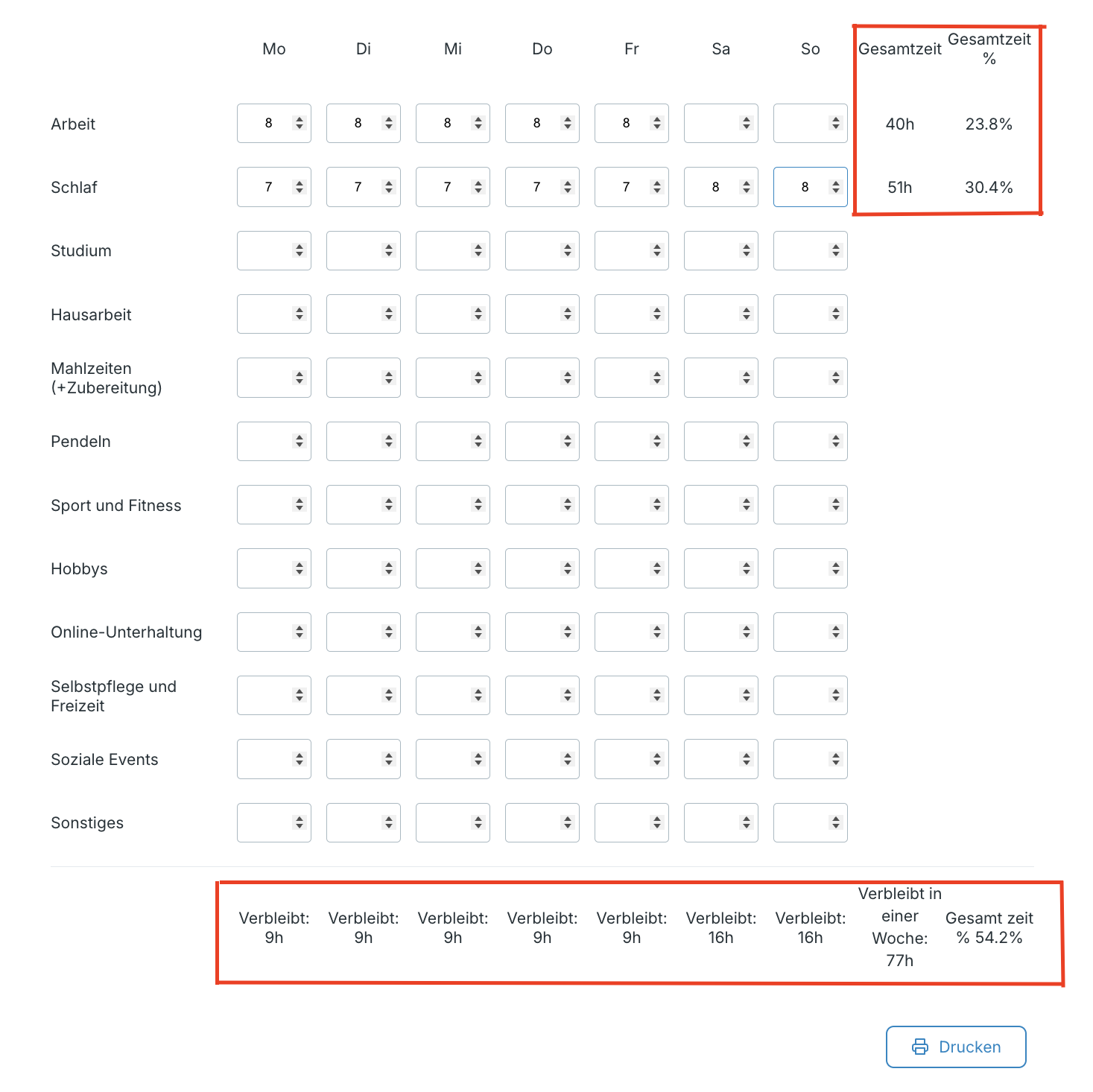The image size is (1093, 1092).
Task: Select the Pendeln Friday input field
Action: pyautogui.click(x=631, y=441)
